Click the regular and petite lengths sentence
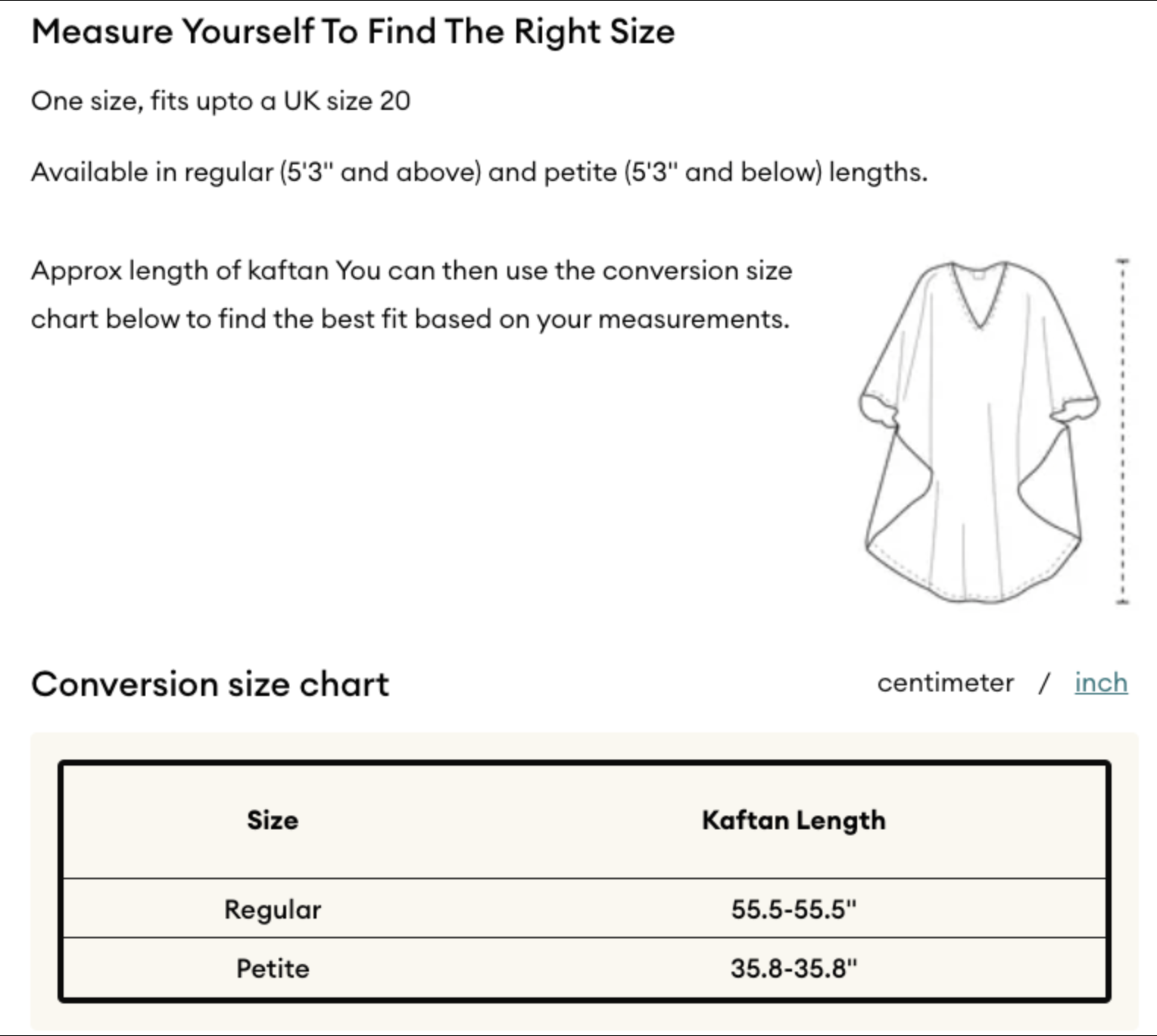 click(x=479, y=173)
